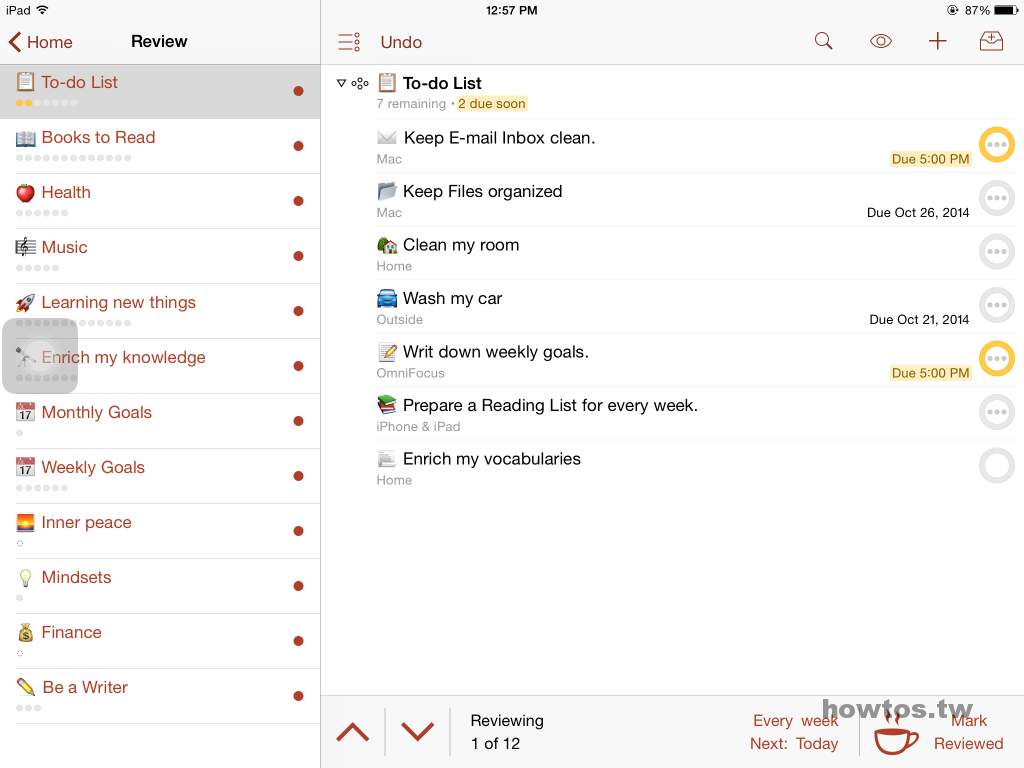Image resolution: width=1024 pixels, height=768 pixels.
Task: Select the Inner peace project
Action: point(160,531)
